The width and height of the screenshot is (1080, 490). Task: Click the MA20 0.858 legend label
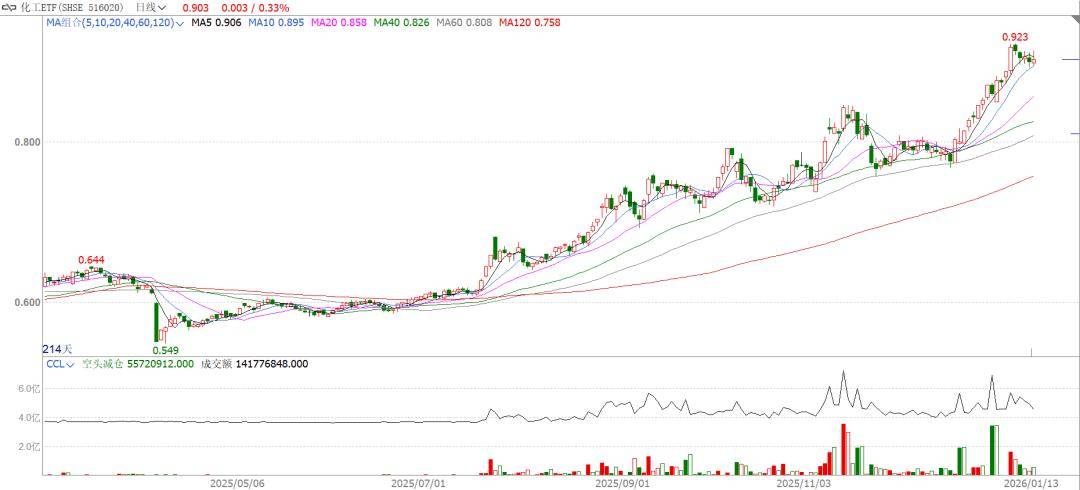tap(337, 22)
